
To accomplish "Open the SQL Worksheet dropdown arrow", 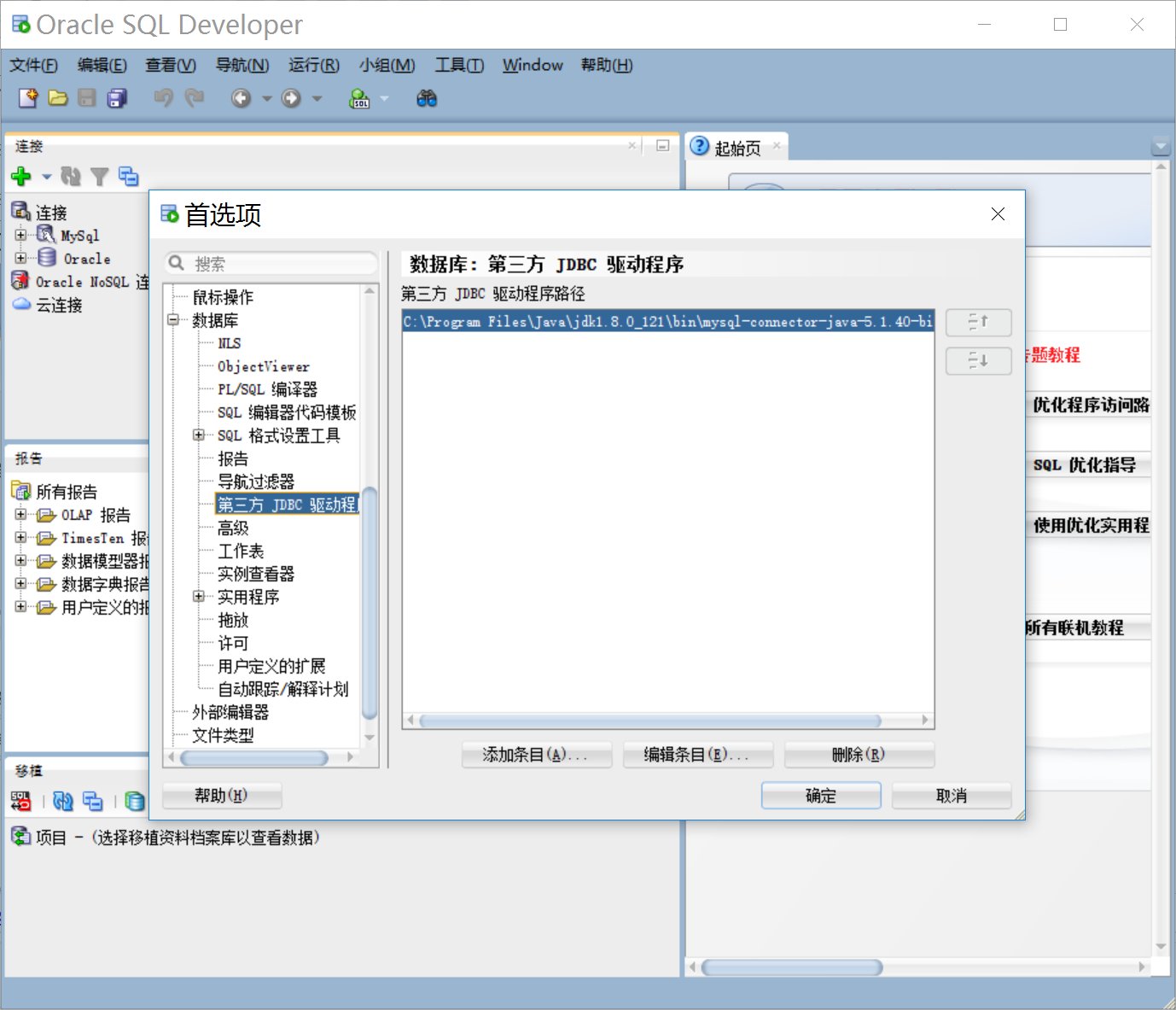I will point(384,98).
